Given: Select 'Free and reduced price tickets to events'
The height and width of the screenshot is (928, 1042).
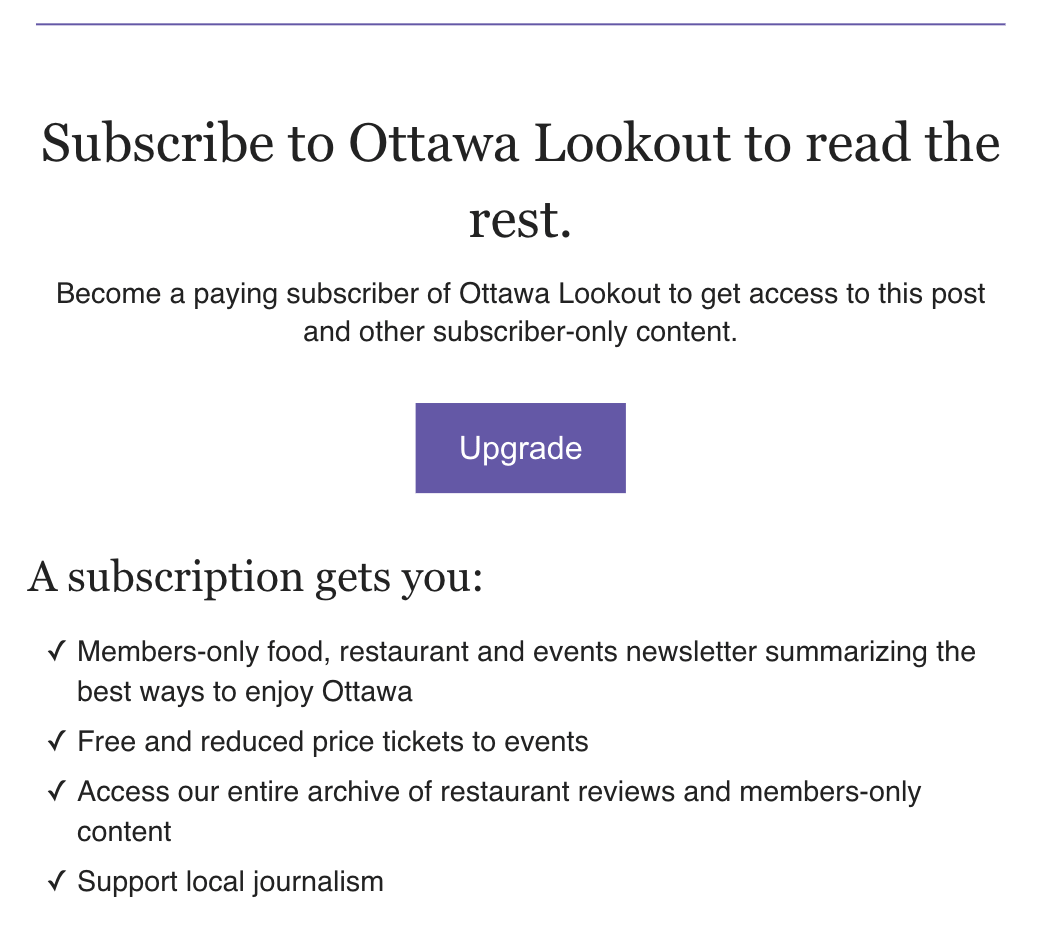Looking at the screenshot, I should (x=333, y=742).
